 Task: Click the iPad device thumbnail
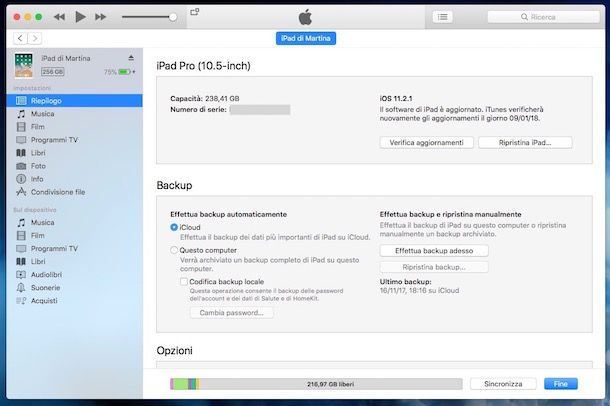23,65
